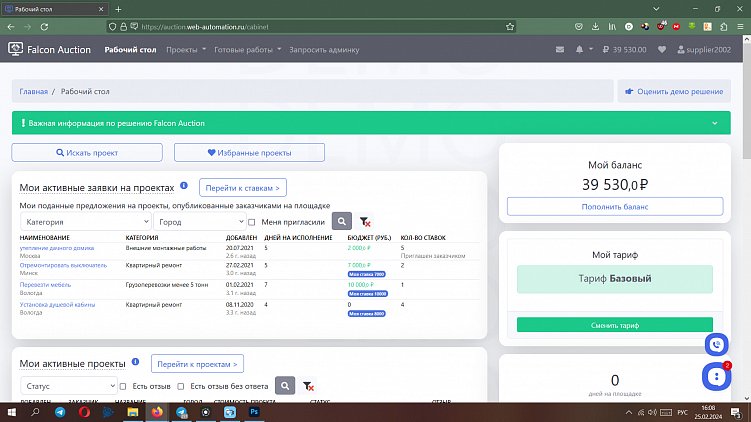751x422 pixels.
Task: Click Приглашен заказчиком text in first row
Action: click(432, 256)
